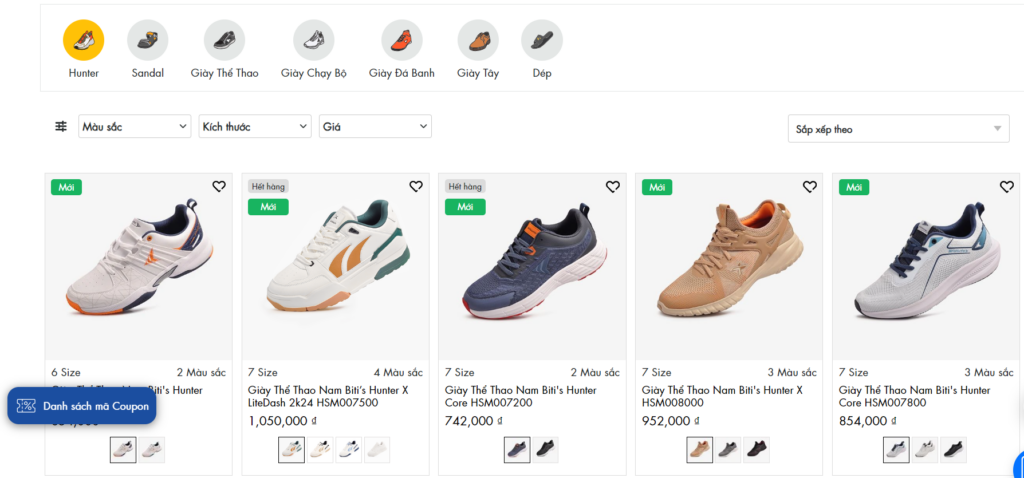Open the Kích thước size dropdown
This screenshot has width=1024, height=478.
pos(255,127)
